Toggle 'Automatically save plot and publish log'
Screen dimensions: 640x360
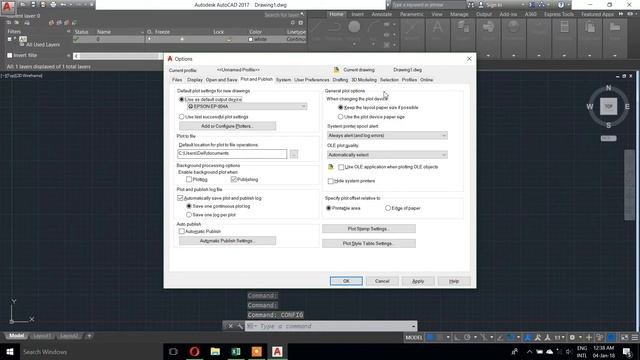tap(180, 198)
